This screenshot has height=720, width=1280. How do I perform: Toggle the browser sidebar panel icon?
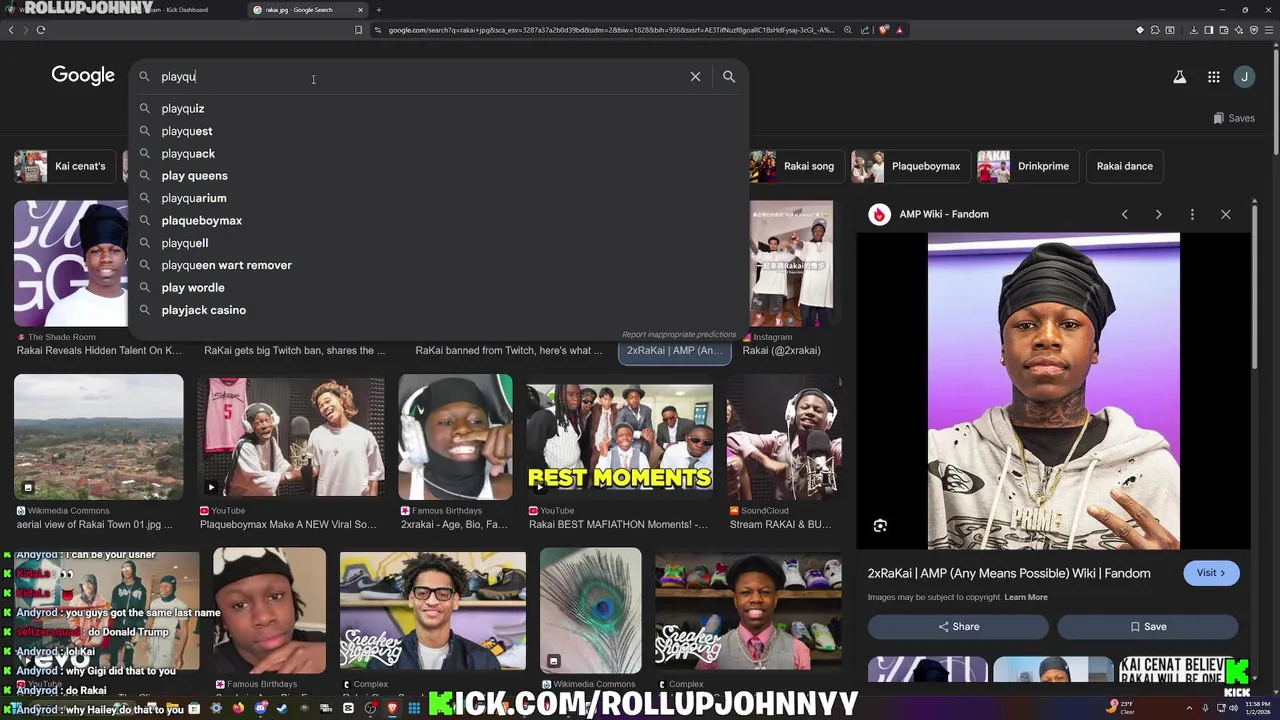pyautogui.click(x=1208, y=30)
